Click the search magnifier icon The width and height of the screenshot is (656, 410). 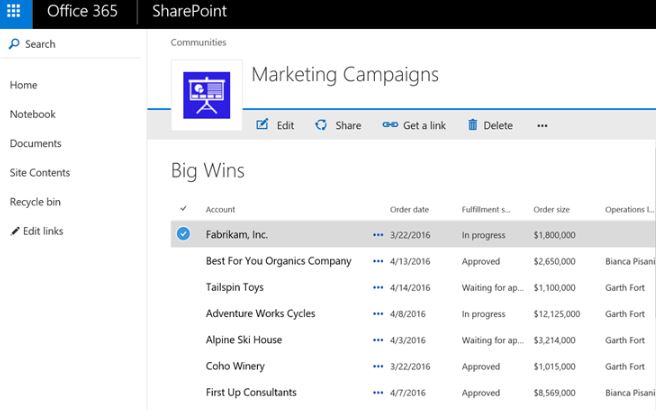14,44
